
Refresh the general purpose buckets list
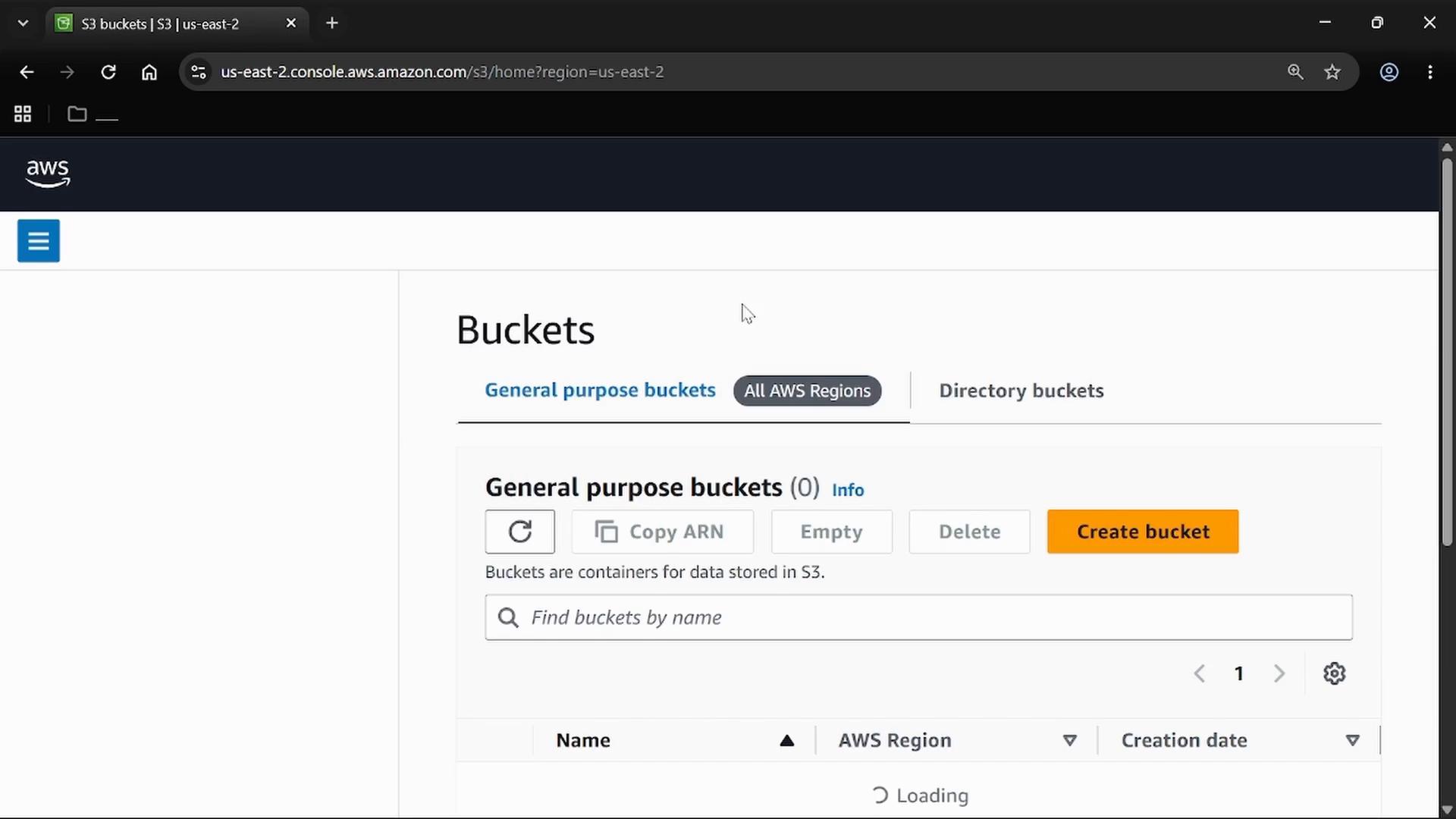[x=519, y=532]
